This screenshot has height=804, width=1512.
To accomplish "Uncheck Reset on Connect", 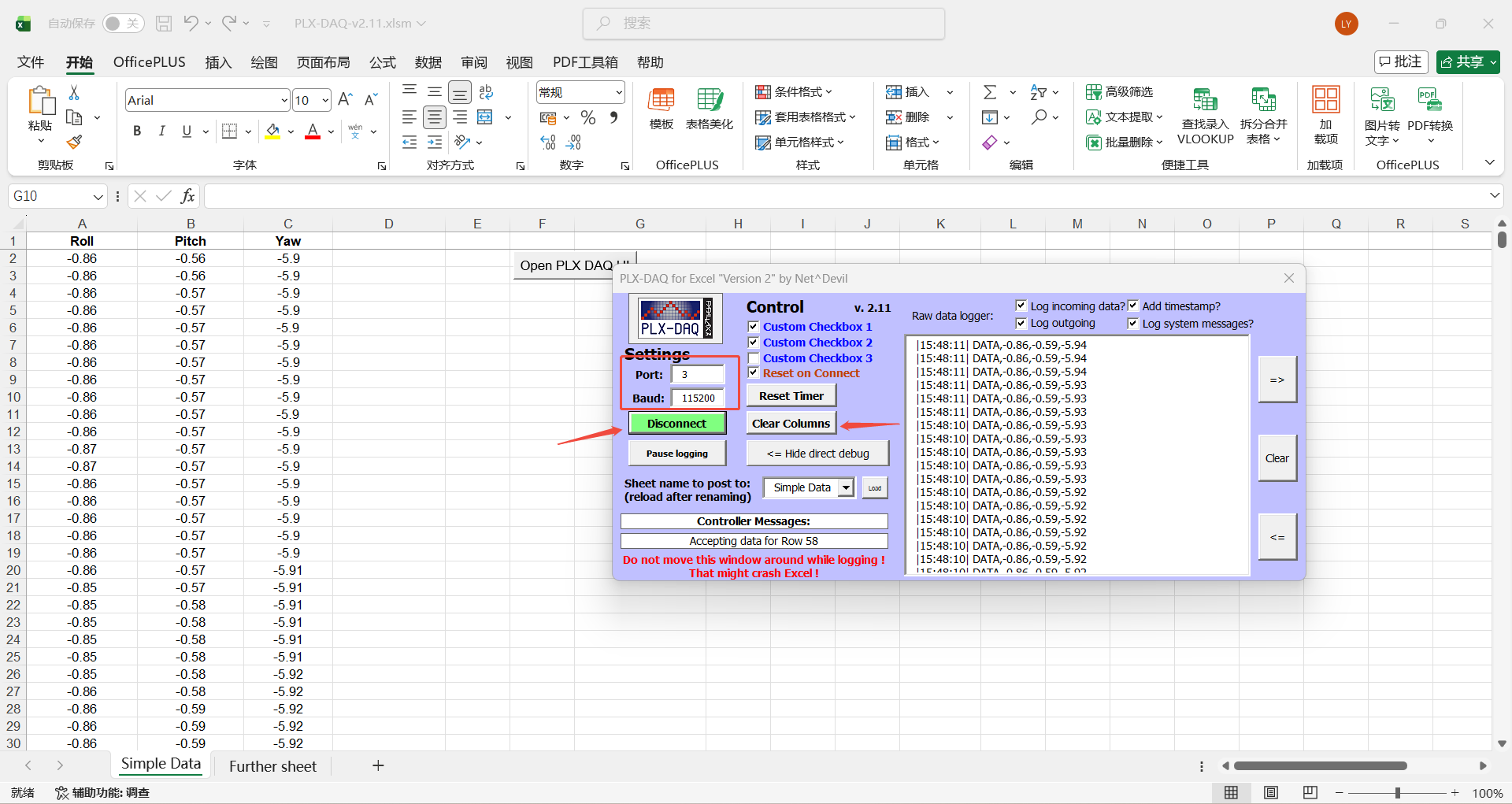I will point(754,373).
